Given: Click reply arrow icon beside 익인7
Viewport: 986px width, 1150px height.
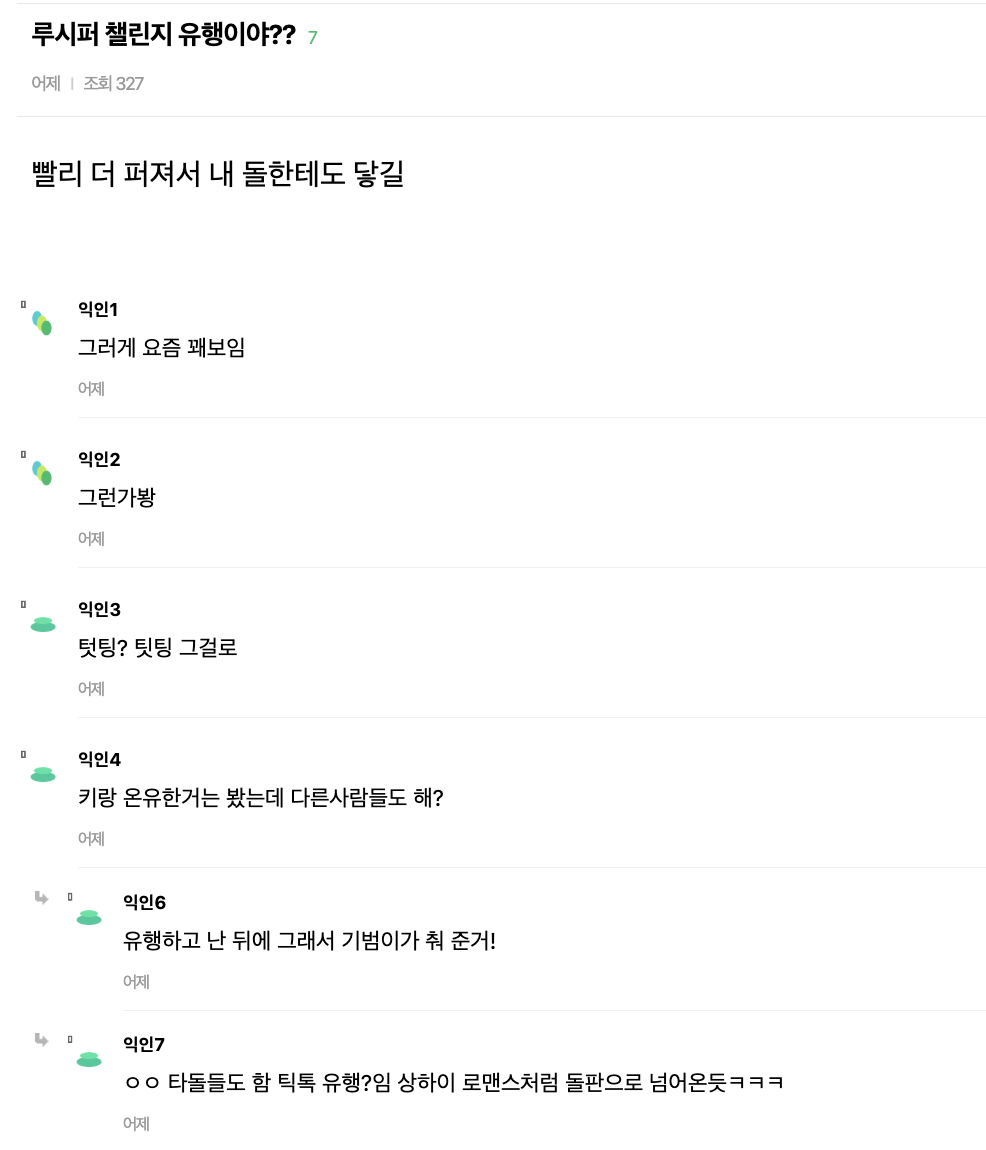Looking at the screenshot, I should [x=41, y=1040].
